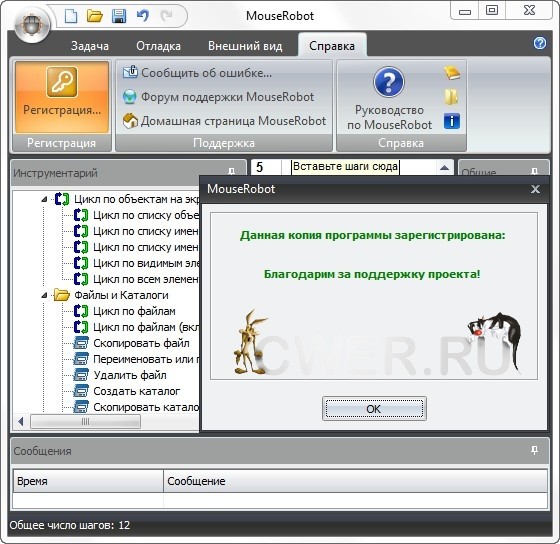560x544 pixels.
Task: Select the Справка tab
Action: [332, 46]
